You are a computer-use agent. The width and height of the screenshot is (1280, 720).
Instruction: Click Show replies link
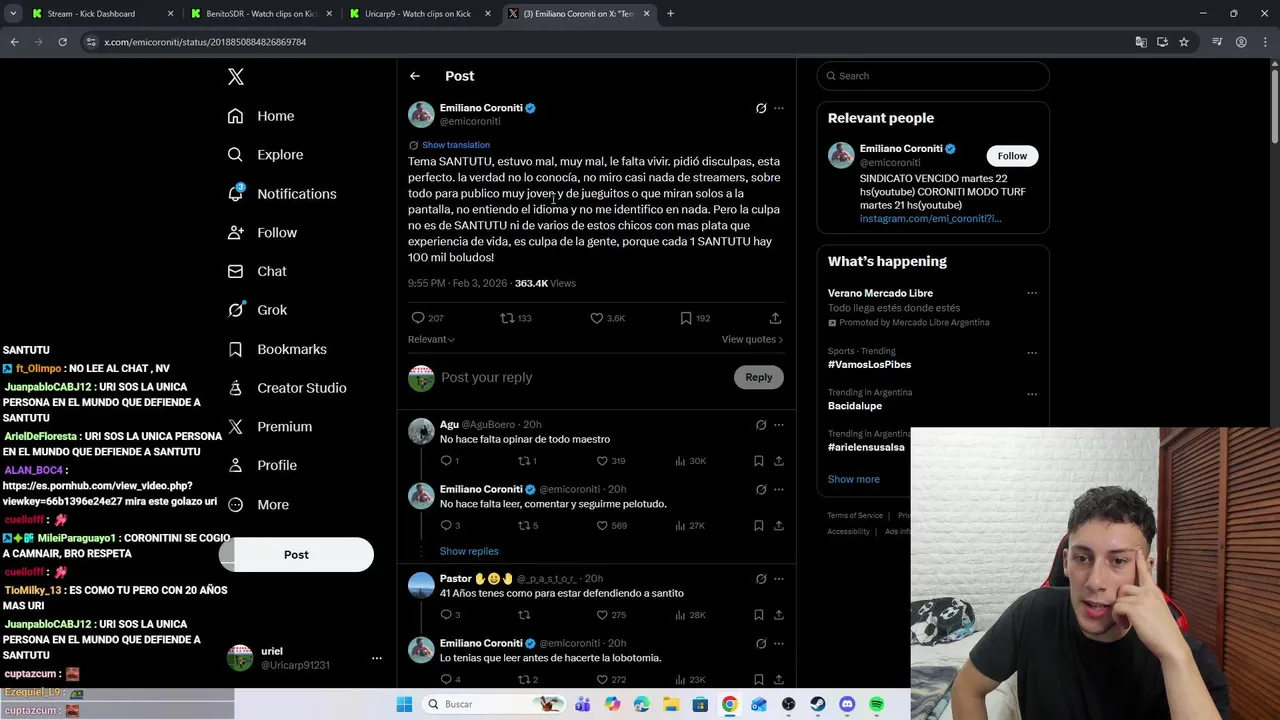469,551
